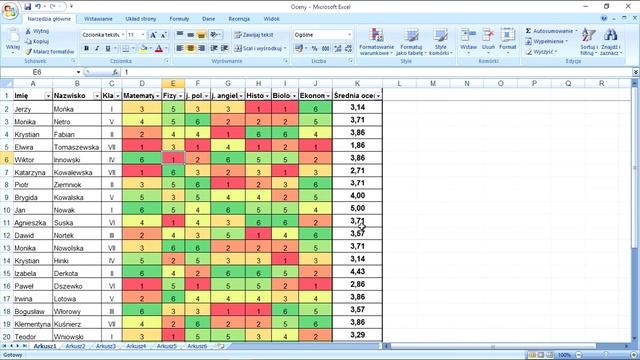Align cell text right
640x360 pixels.
tap(201, 49)
